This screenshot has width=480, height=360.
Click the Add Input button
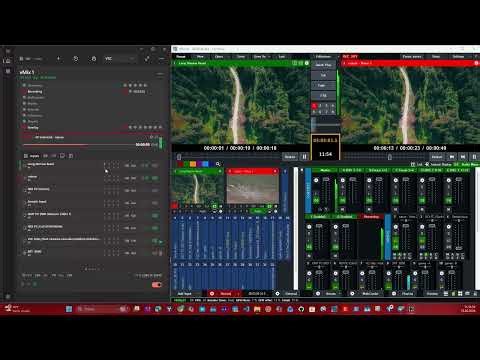tap(184, 294)
